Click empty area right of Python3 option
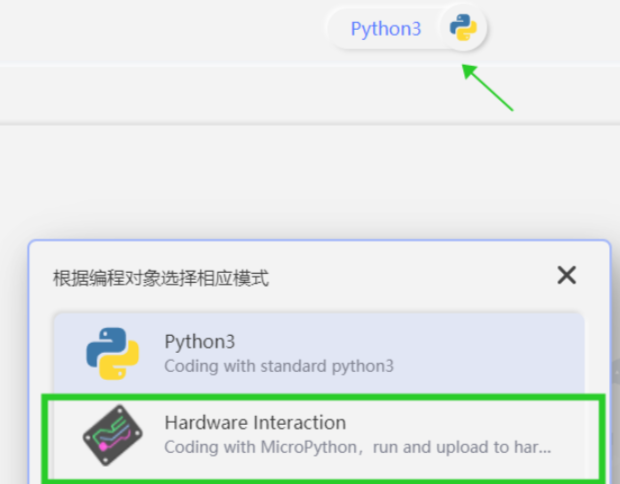620x484 pixels. click(x=490, y=353)
